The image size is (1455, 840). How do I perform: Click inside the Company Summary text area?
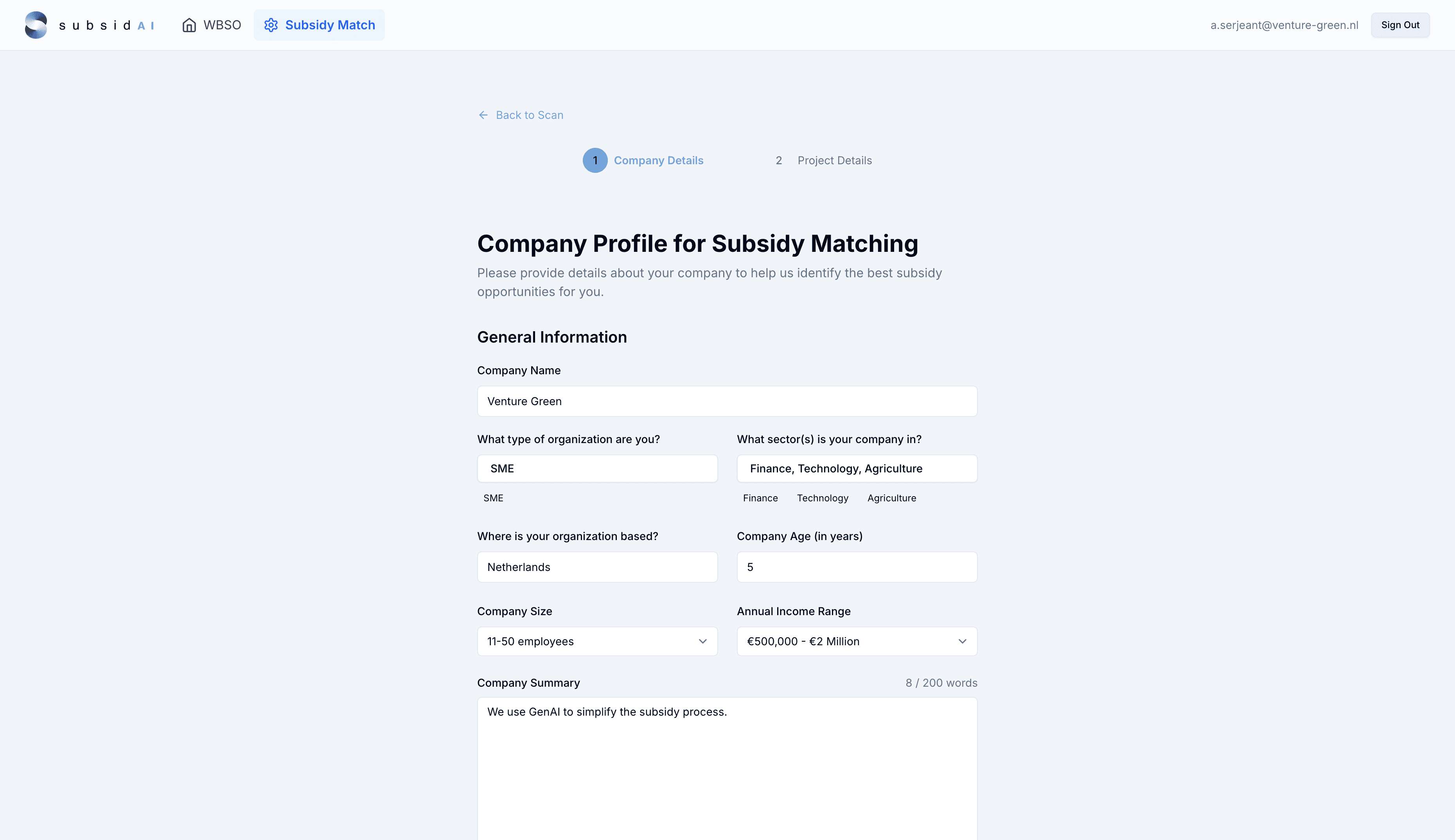727,767
